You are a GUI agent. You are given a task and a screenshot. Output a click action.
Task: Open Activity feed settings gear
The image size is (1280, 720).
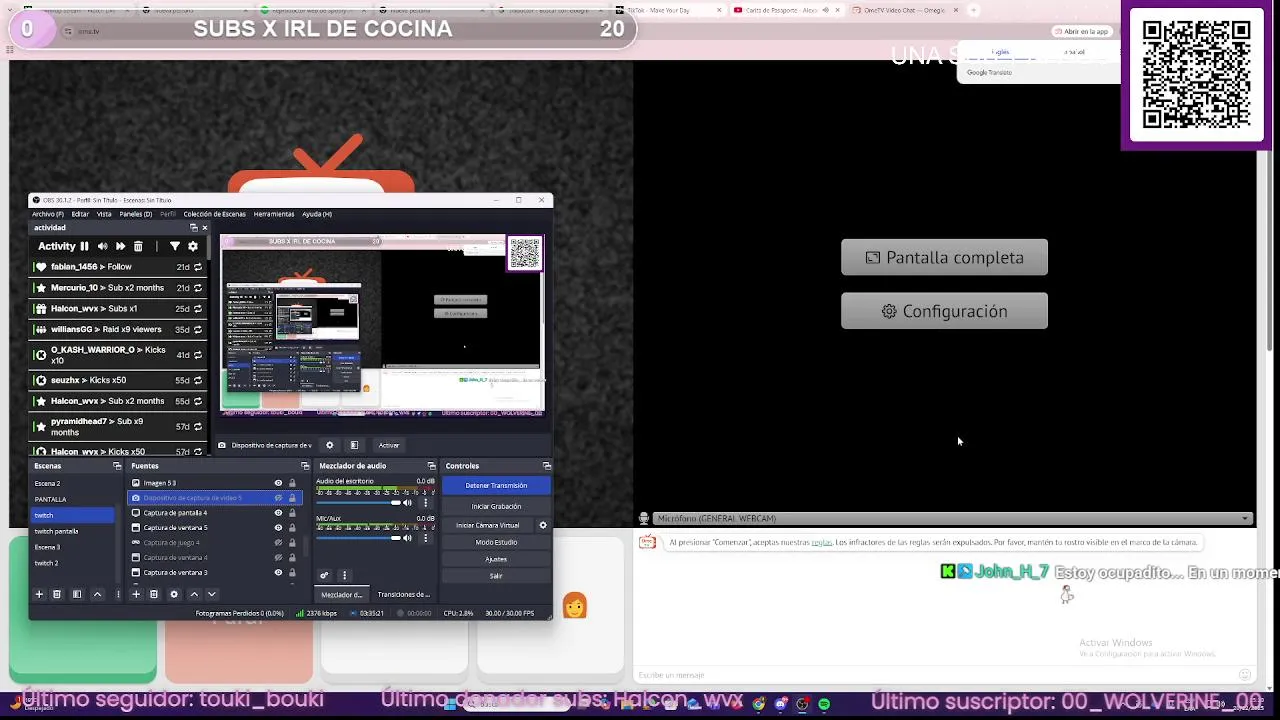[x=193, y=246]
